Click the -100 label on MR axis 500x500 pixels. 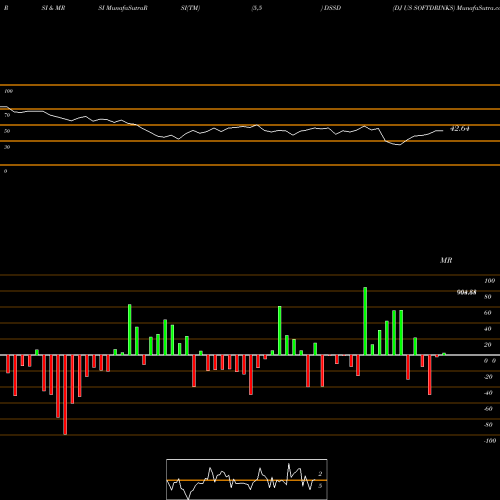point(490,441)
